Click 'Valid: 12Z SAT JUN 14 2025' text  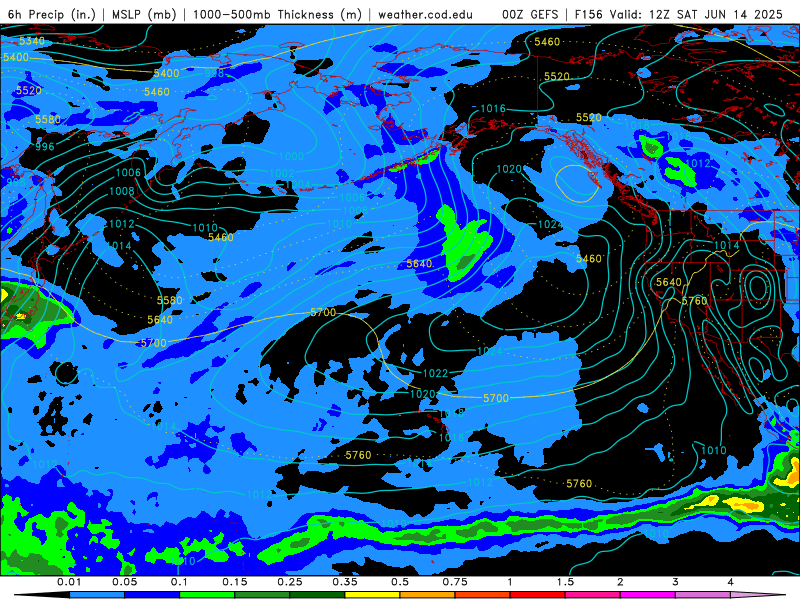[x=696, y=14]
